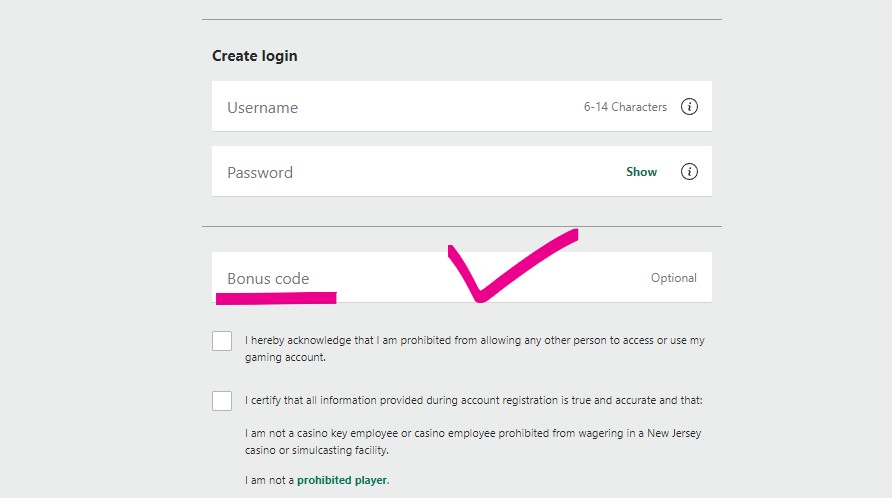Click the "I am not a" statement text
This screenshot has height=498, width=892.
click(269, 480)
